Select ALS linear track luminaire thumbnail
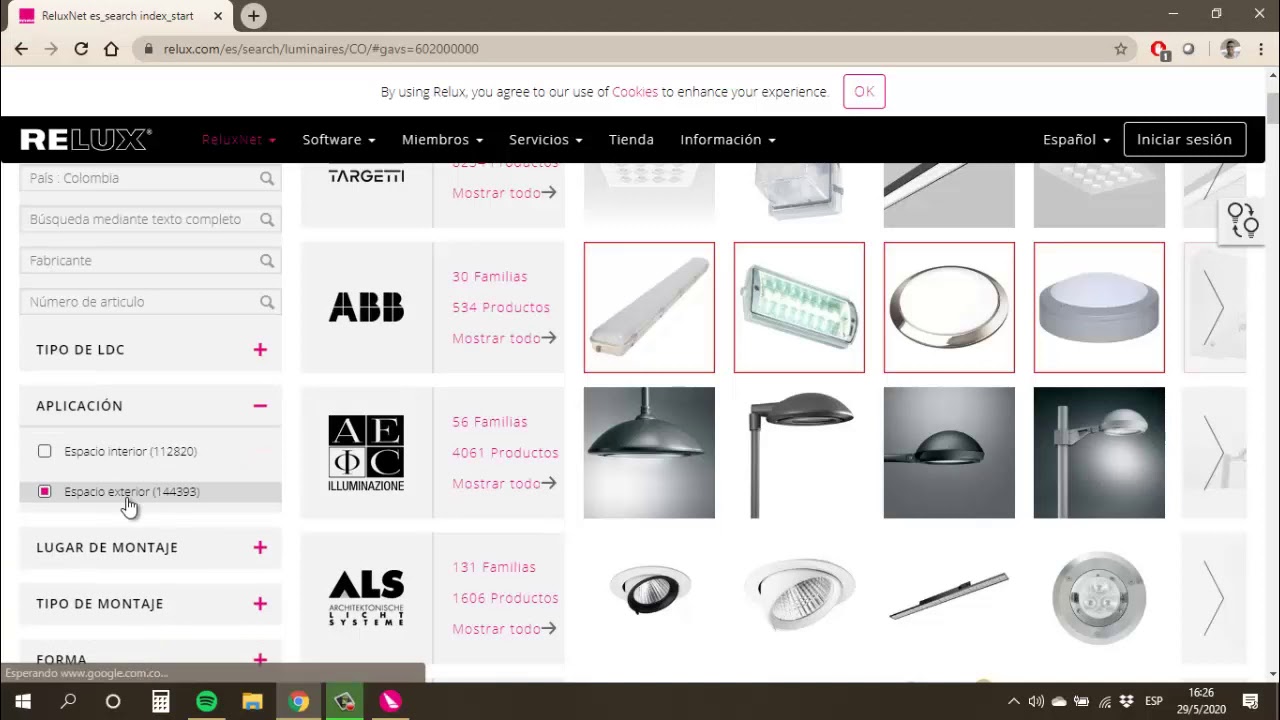This screenshot has width=1280, height=720. coord(949,598)
